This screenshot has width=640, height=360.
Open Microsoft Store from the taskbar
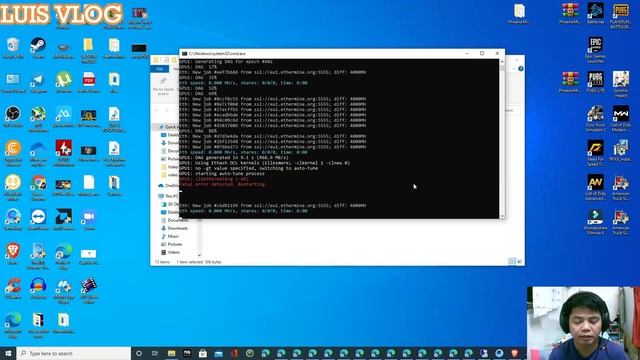(x=203, y=353)
